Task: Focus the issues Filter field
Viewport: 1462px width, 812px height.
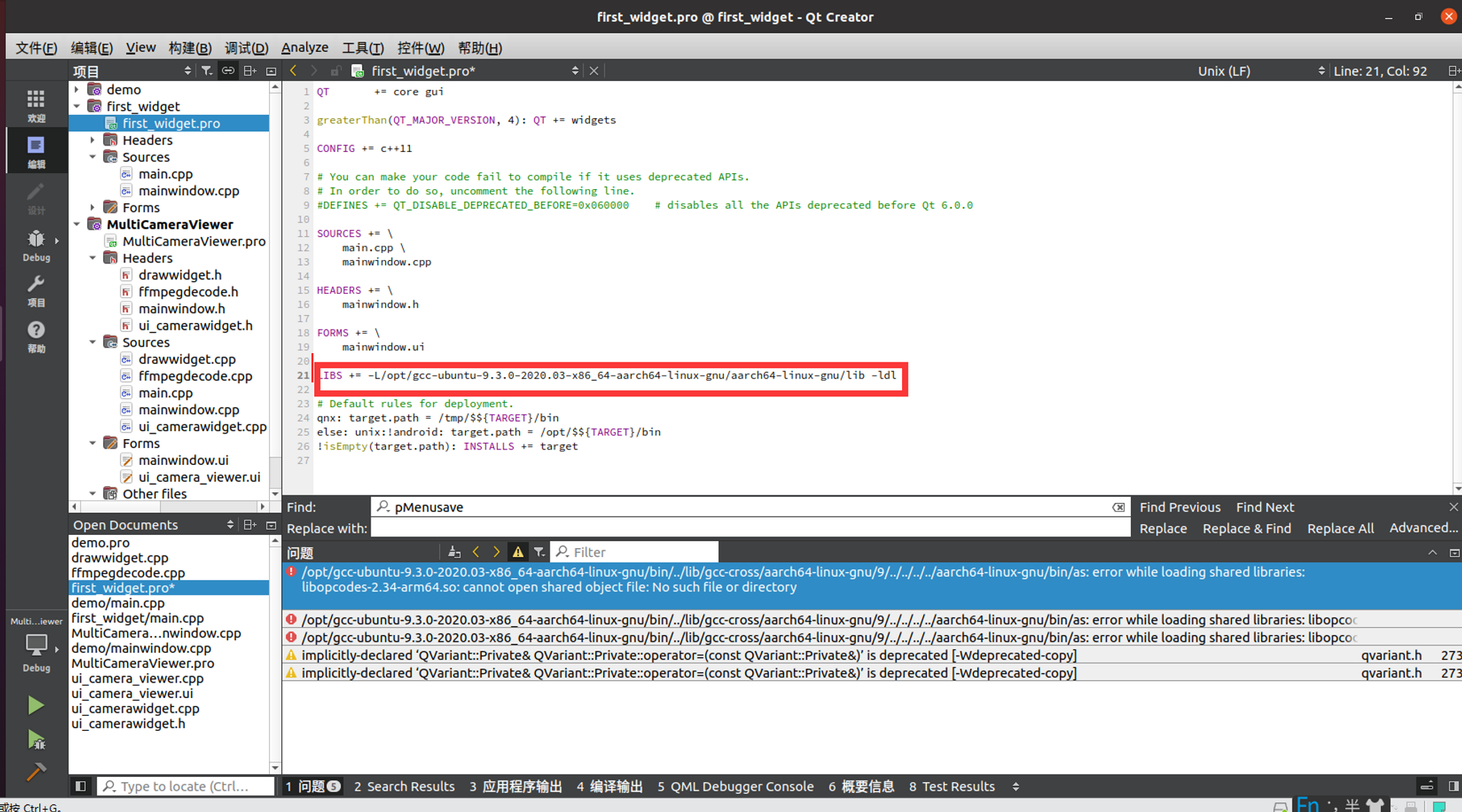Action: 634,552
